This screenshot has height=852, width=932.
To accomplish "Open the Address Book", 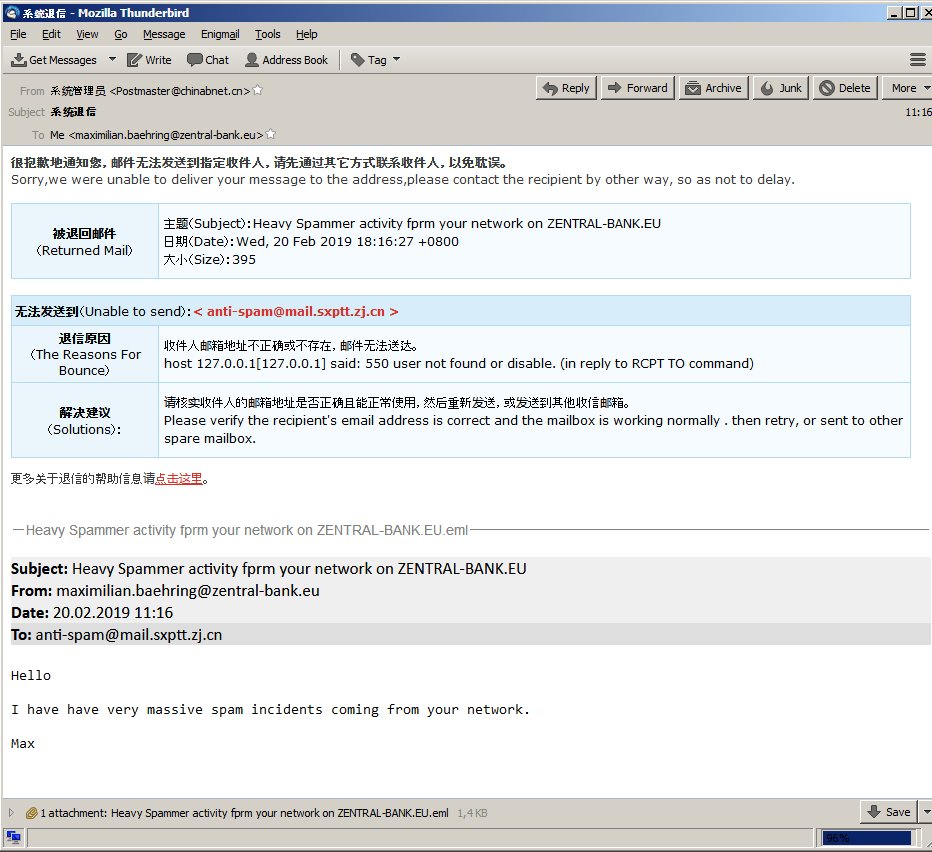I will coord(286,60).
